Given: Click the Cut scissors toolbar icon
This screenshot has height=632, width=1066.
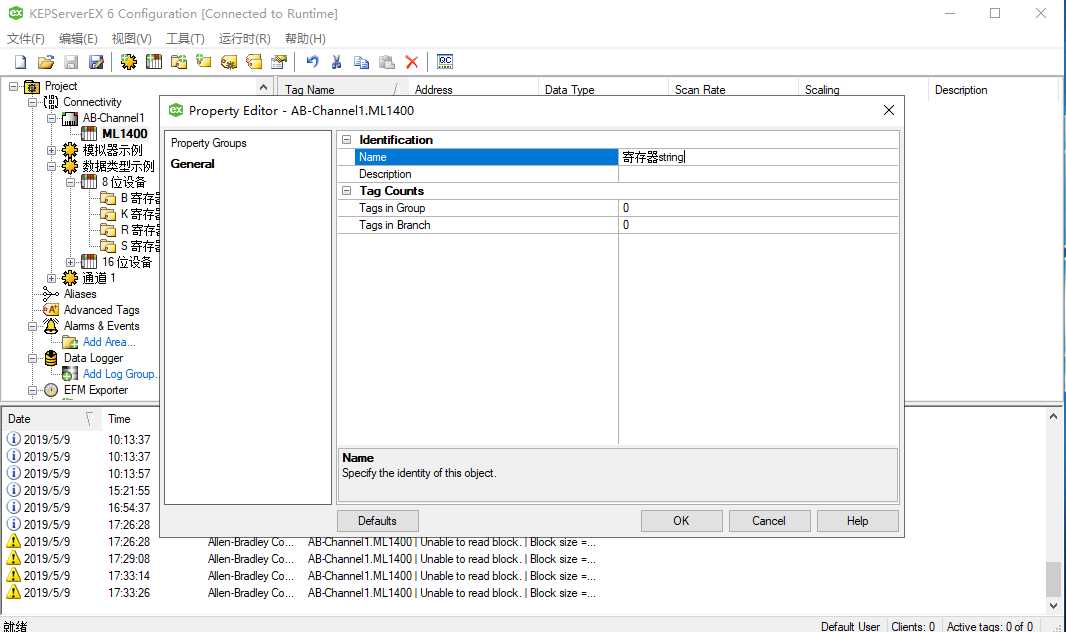Looking at the screenshot, I should pyautogui.click(x=336, y=62).
